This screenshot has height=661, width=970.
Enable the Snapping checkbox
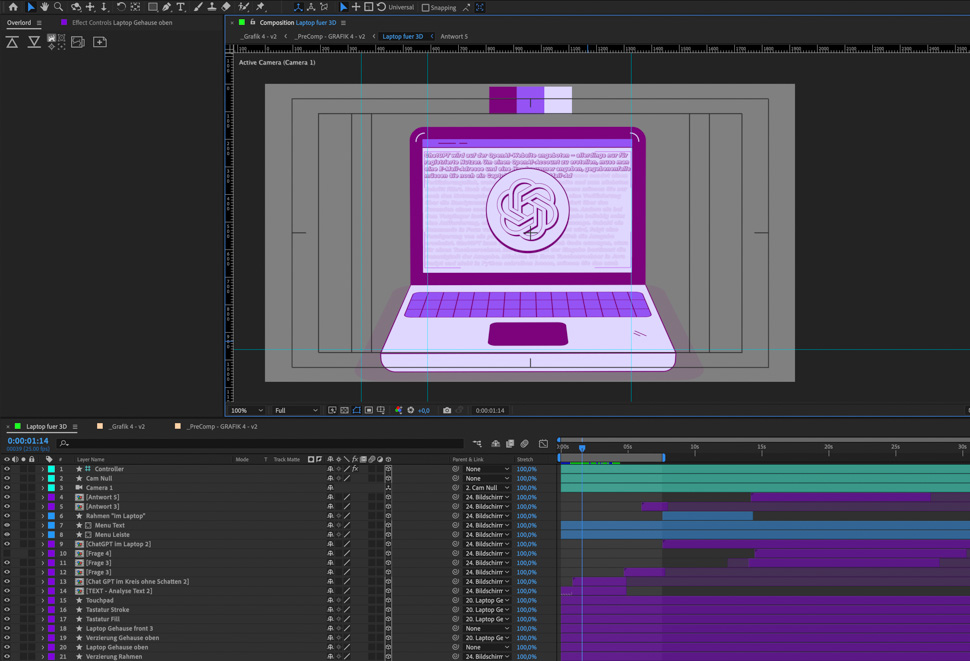point(426,8)
